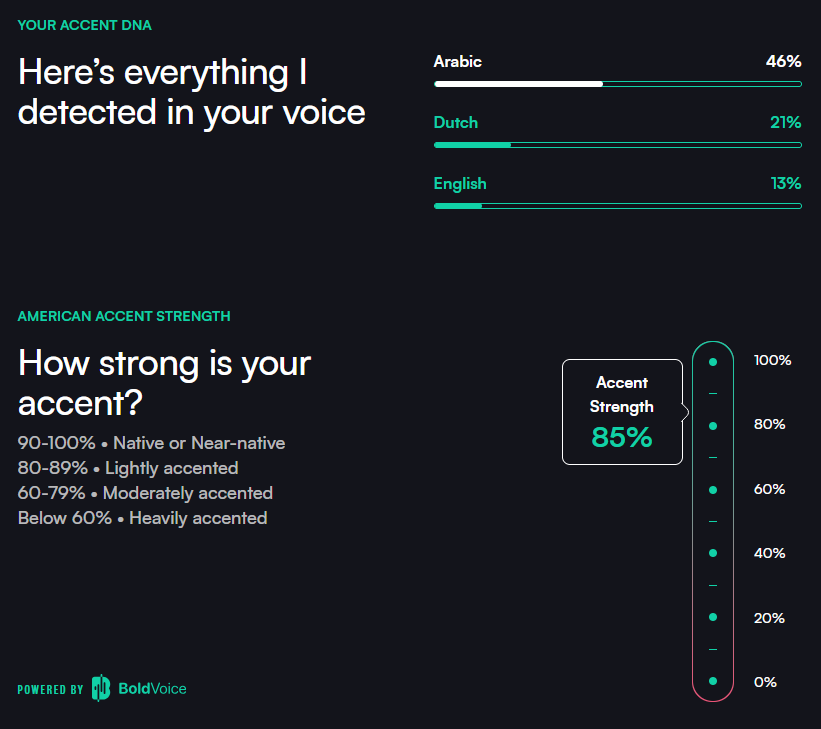Click the American Accent Strength heading
The image size is (821, 729).
124,316
